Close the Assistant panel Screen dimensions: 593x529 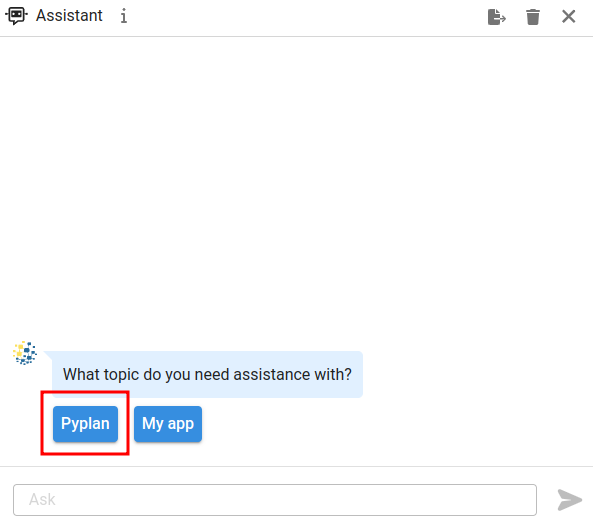[568, 17]
